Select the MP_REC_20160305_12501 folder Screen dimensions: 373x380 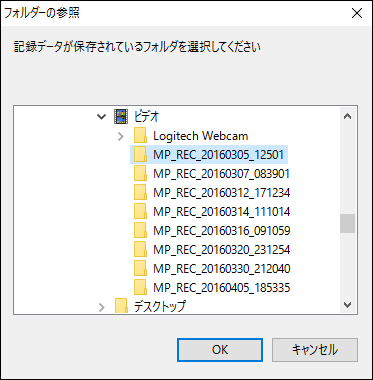(209, 155)
